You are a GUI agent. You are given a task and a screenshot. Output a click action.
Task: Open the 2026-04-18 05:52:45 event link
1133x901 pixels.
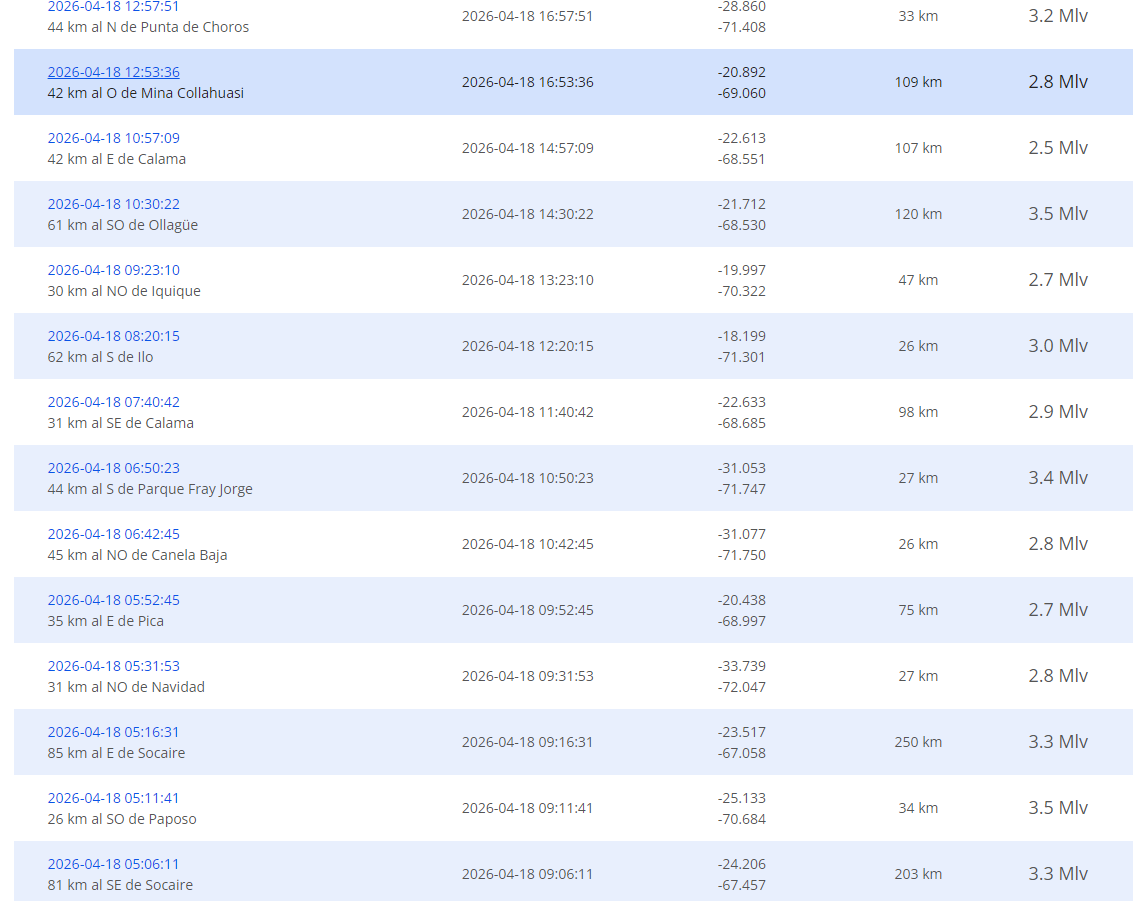(x=113, y=600)
